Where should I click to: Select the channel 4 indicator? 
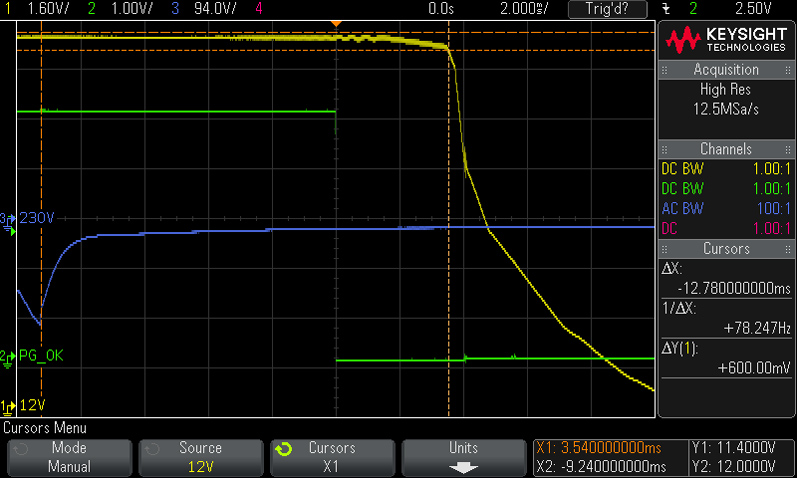pos(259,9)
